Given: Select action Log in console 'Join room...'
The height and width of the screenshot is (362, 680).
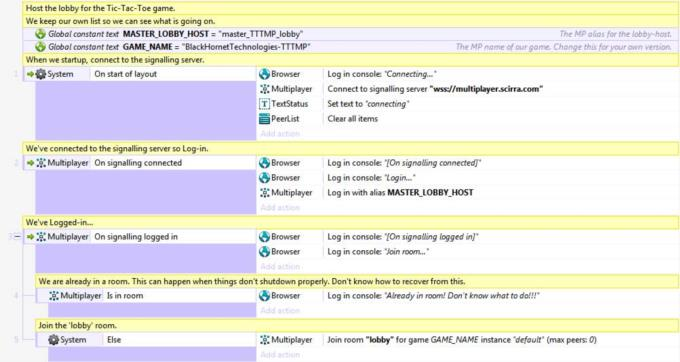Looking at the screenshot, I should click(x=378, y=251).
